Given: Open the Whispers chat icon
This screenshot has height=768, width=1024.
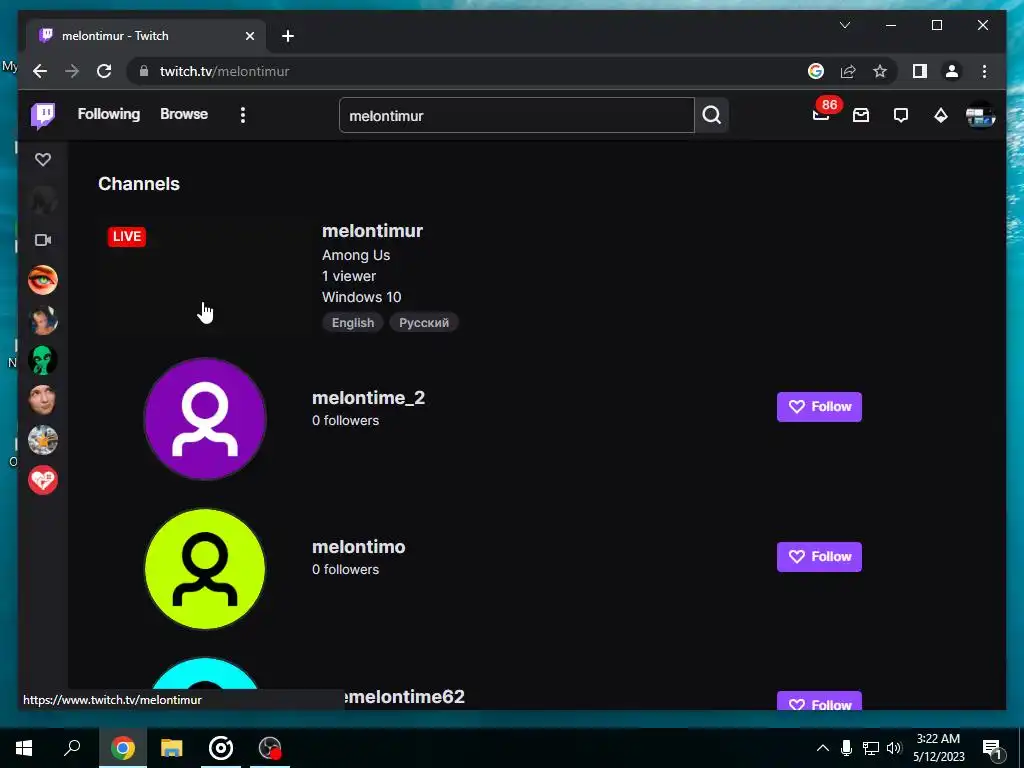Looking at the screenshot, I should click(x=901, y=116).
